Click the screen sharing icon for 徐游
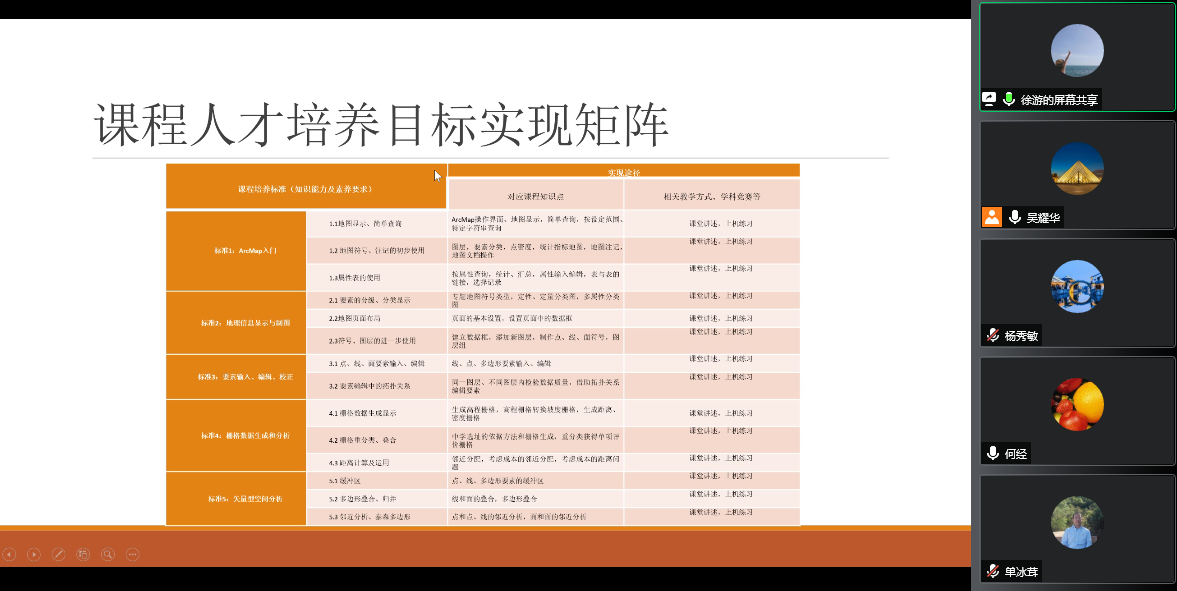Image resolution: width=1177 pixels, height=591 pixels. click(x=990, y=99)
